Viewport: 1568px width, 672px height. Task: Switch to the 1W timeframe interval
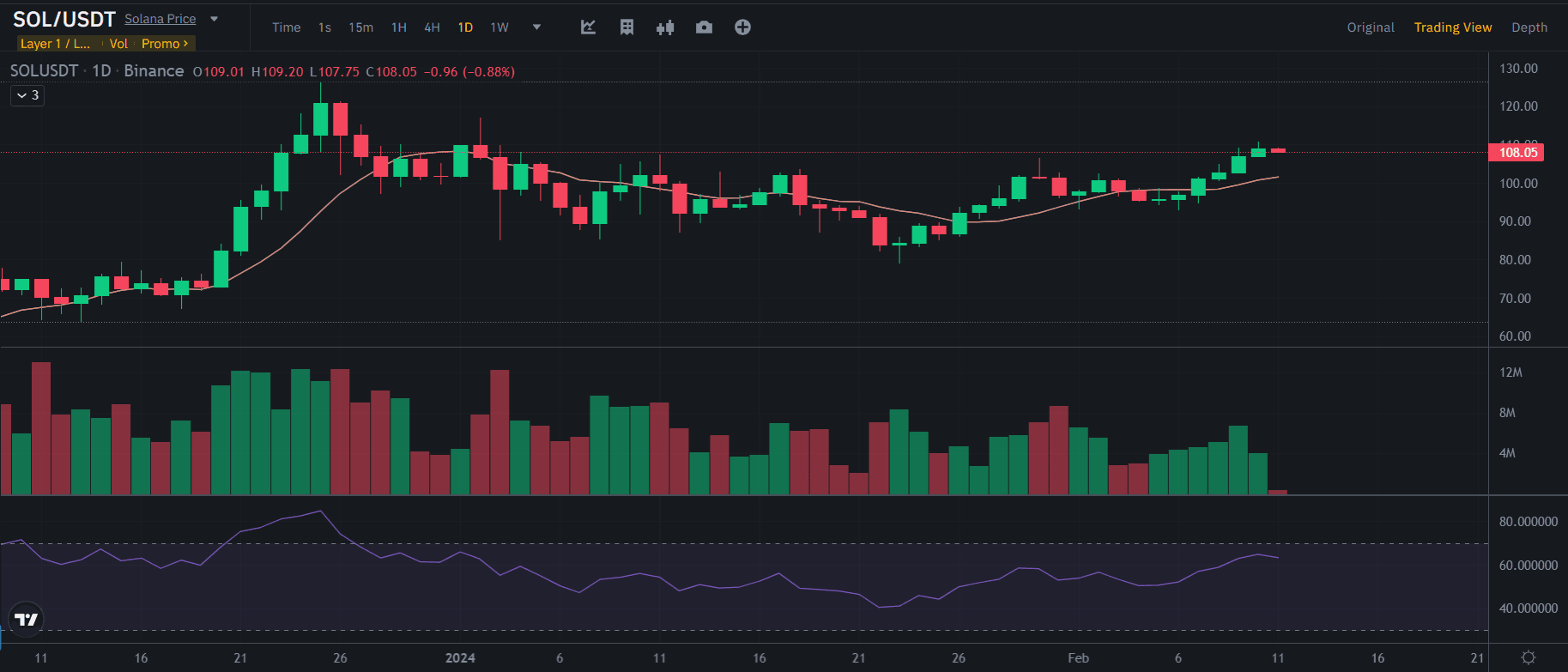coord(499,27)
